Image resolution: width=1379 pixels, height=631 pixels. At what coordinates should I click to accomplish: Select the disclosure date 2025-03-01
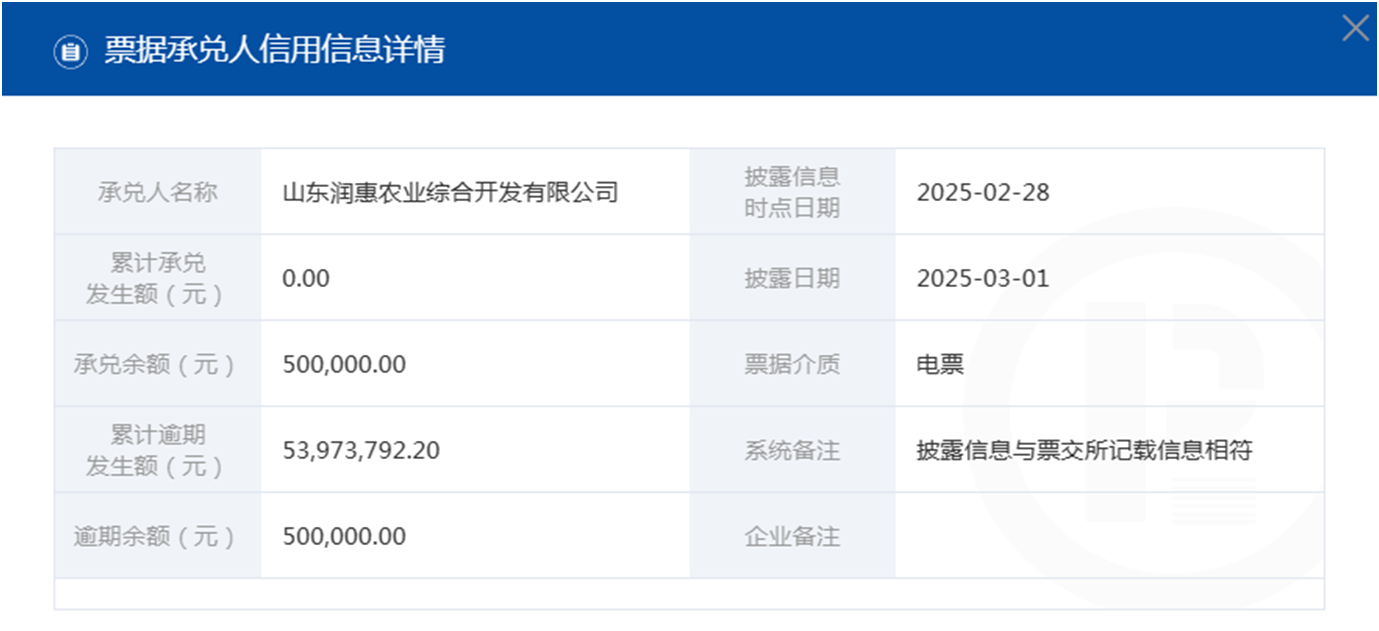click(x=983, y=278)
